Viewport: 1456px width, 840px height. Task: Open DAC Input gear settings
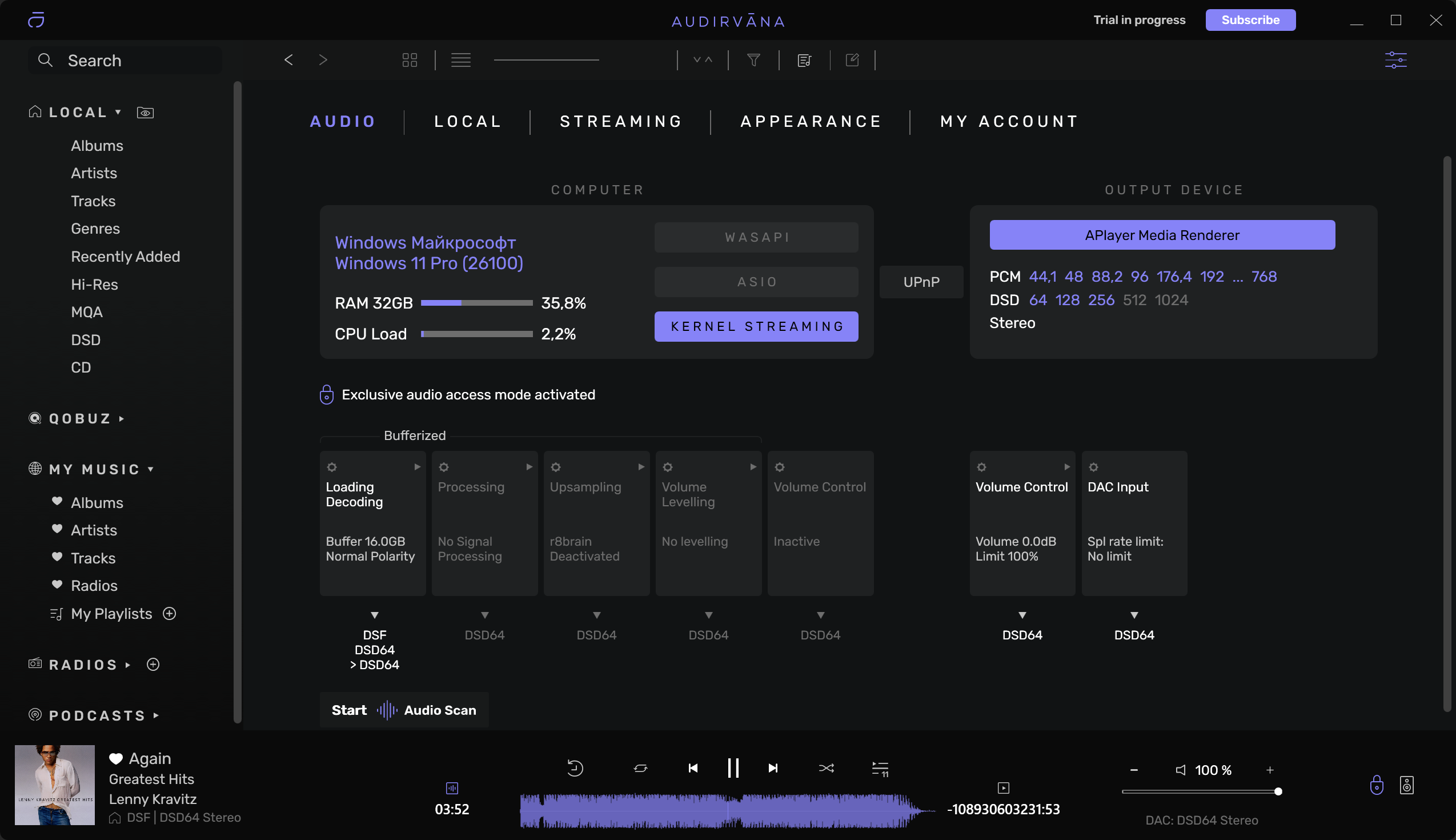[1093, 467]
